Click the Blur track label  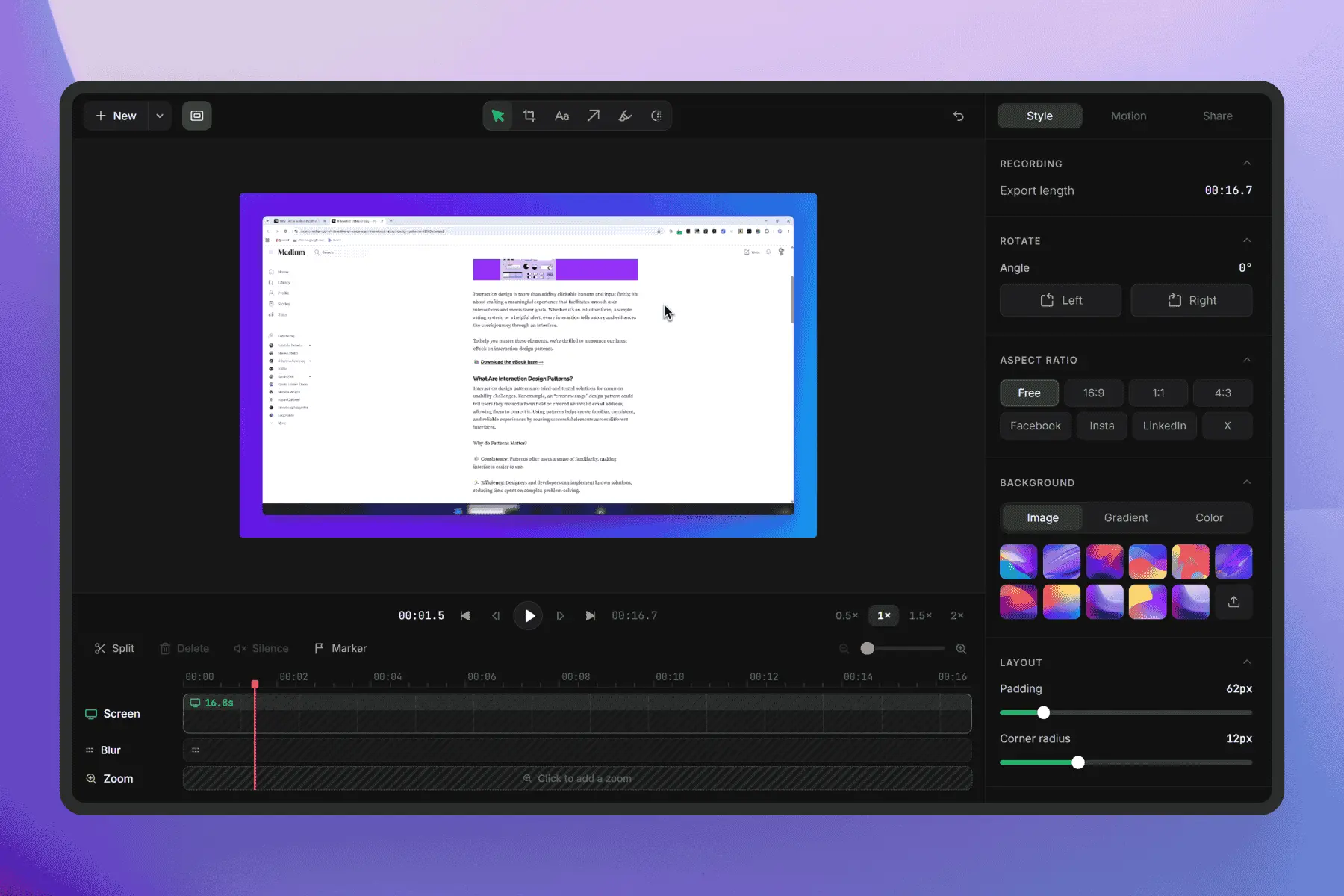coord(103,750)
